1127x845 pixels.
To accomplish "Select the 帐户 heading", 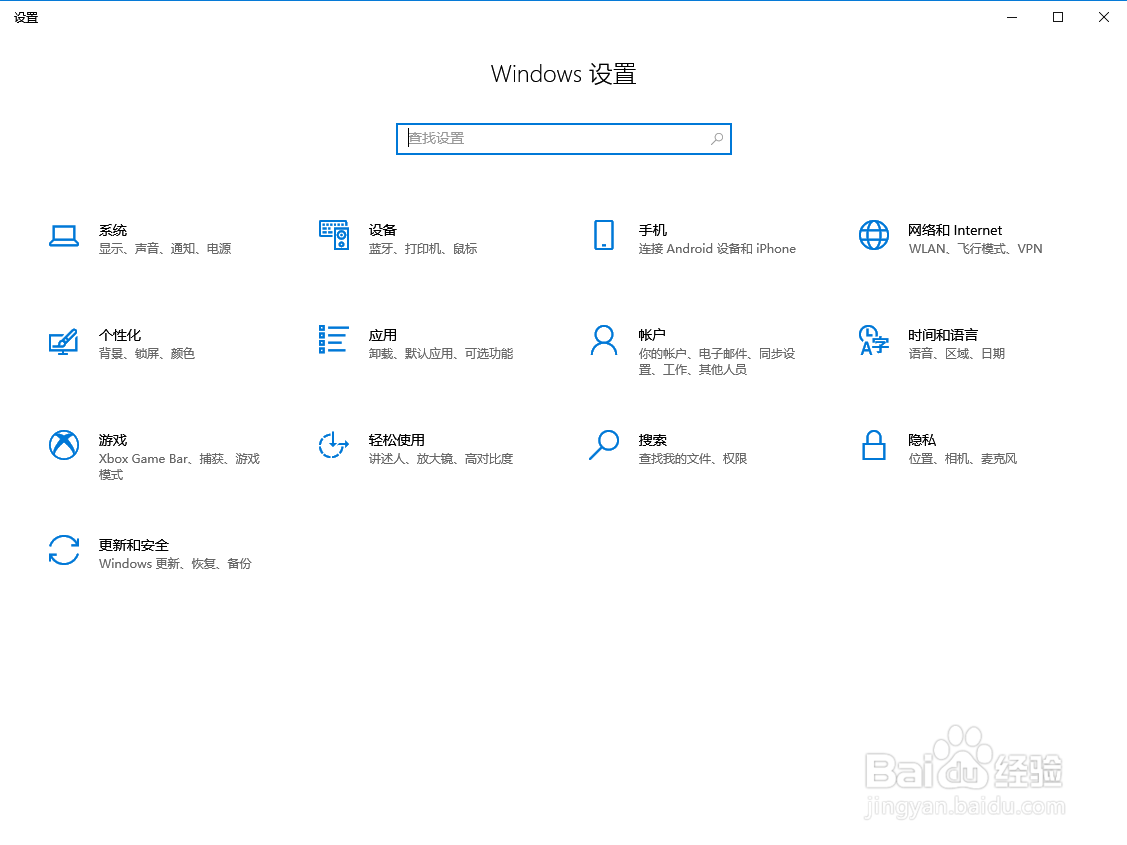I will click(x=652, y=335).
